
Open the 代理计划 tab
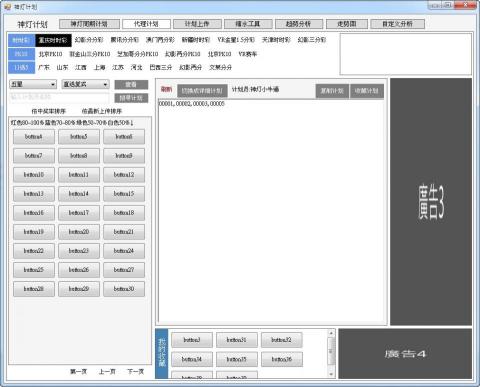(146, 24)
